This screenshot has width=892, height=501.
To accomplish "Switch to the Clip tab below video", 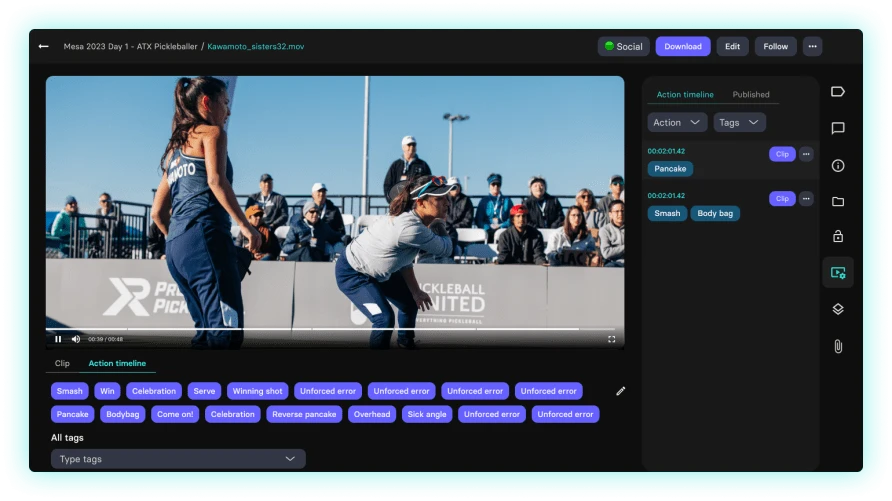I will [x=62, y=364].
